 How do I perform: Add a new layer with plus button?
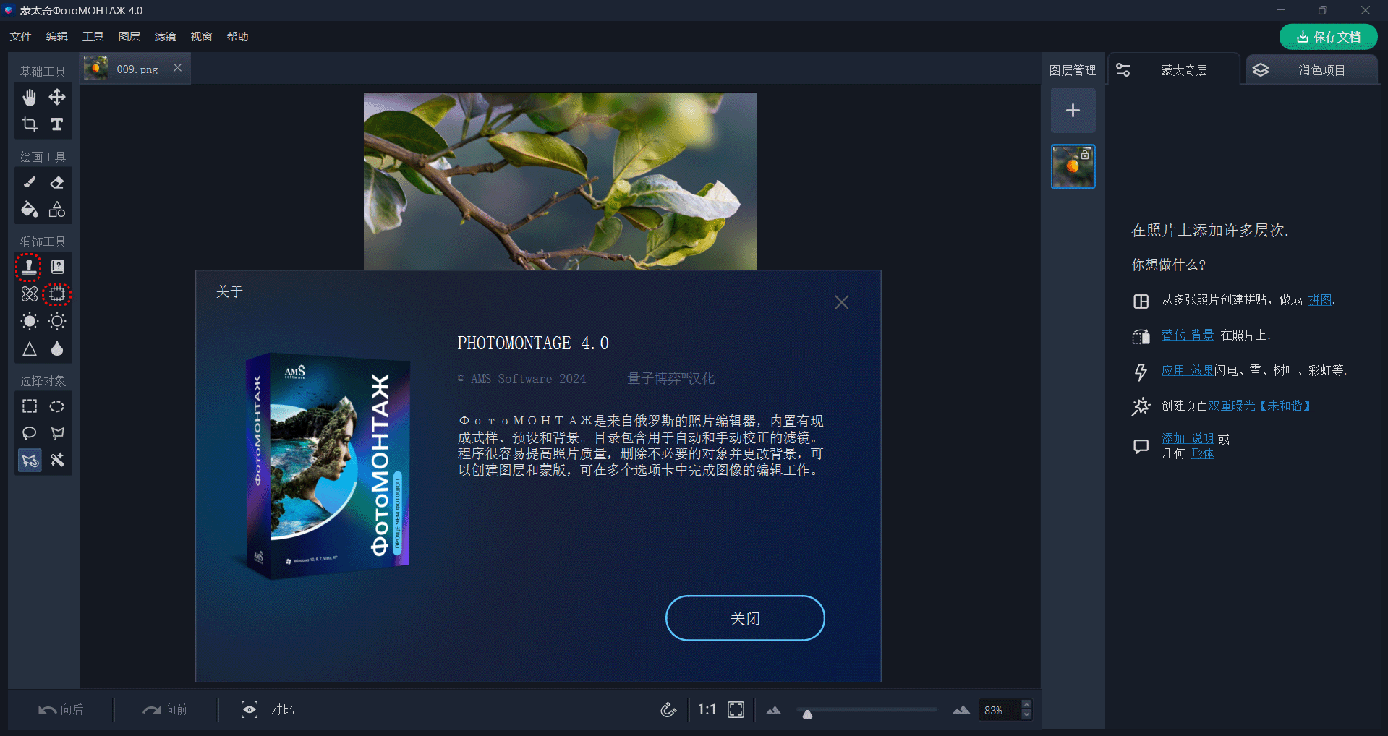pos(1073,110)
